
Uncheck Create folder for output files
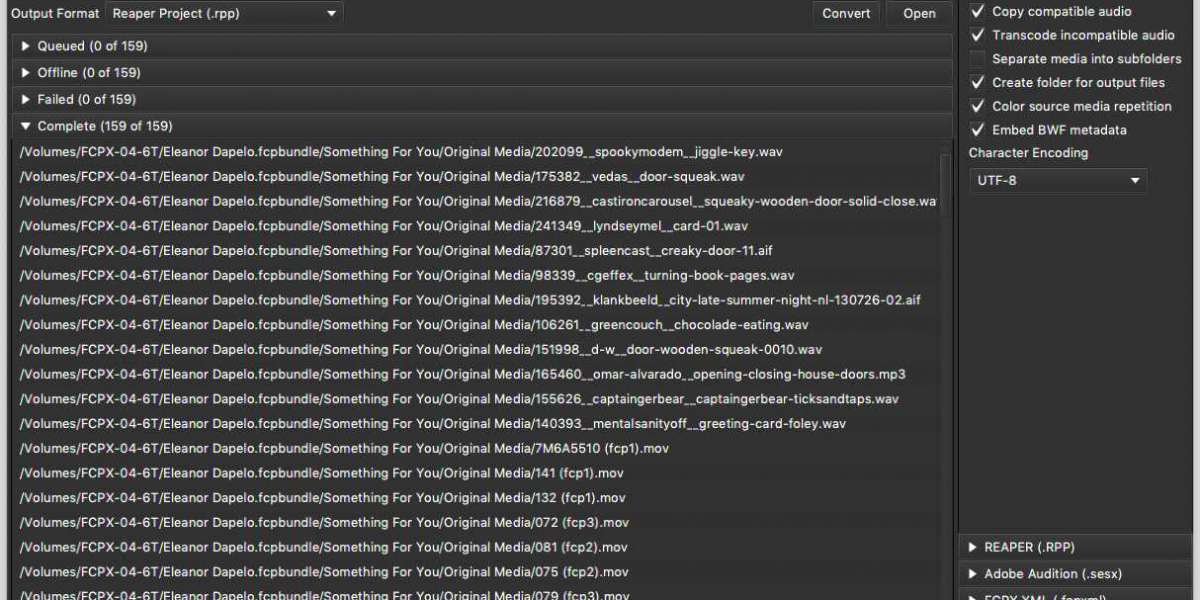[x=978, y=82]
